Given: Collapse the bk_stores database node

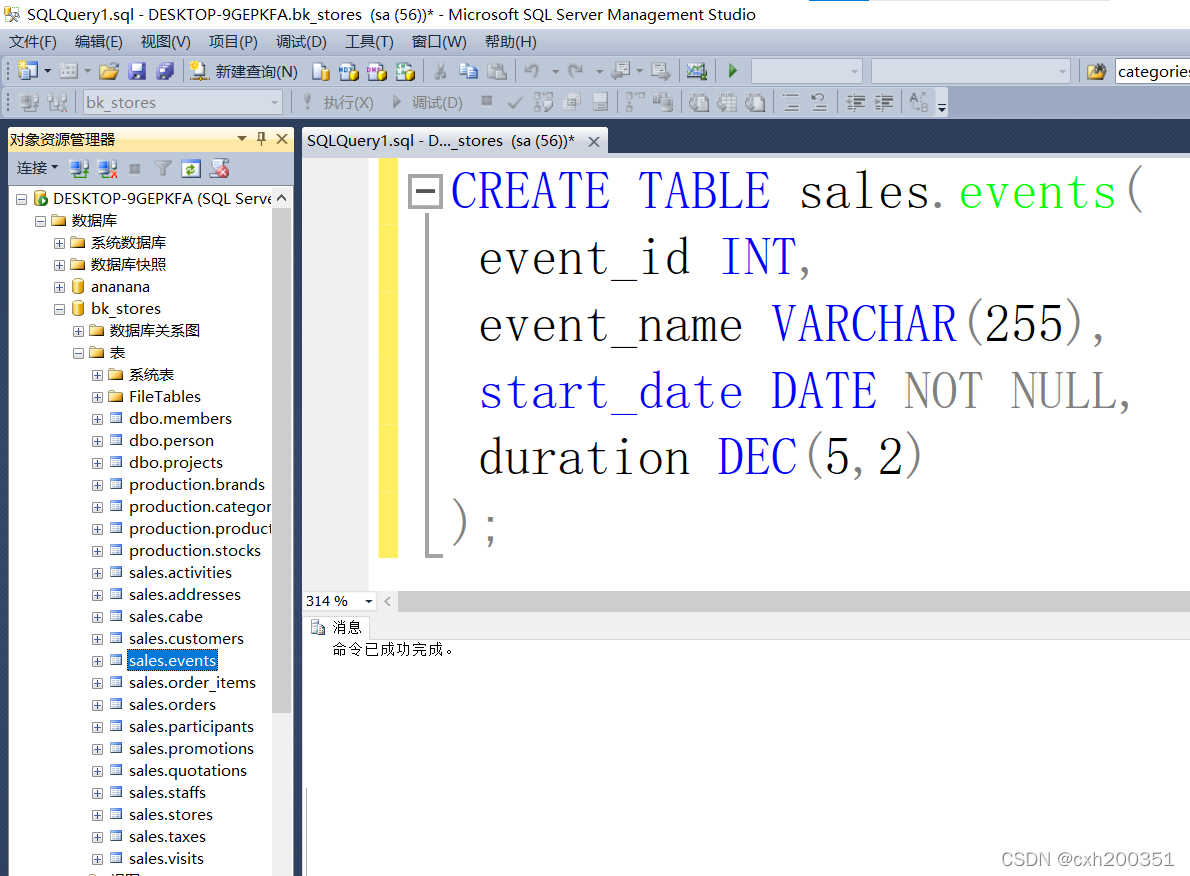Looking at the screenshot, I should 59,309.
